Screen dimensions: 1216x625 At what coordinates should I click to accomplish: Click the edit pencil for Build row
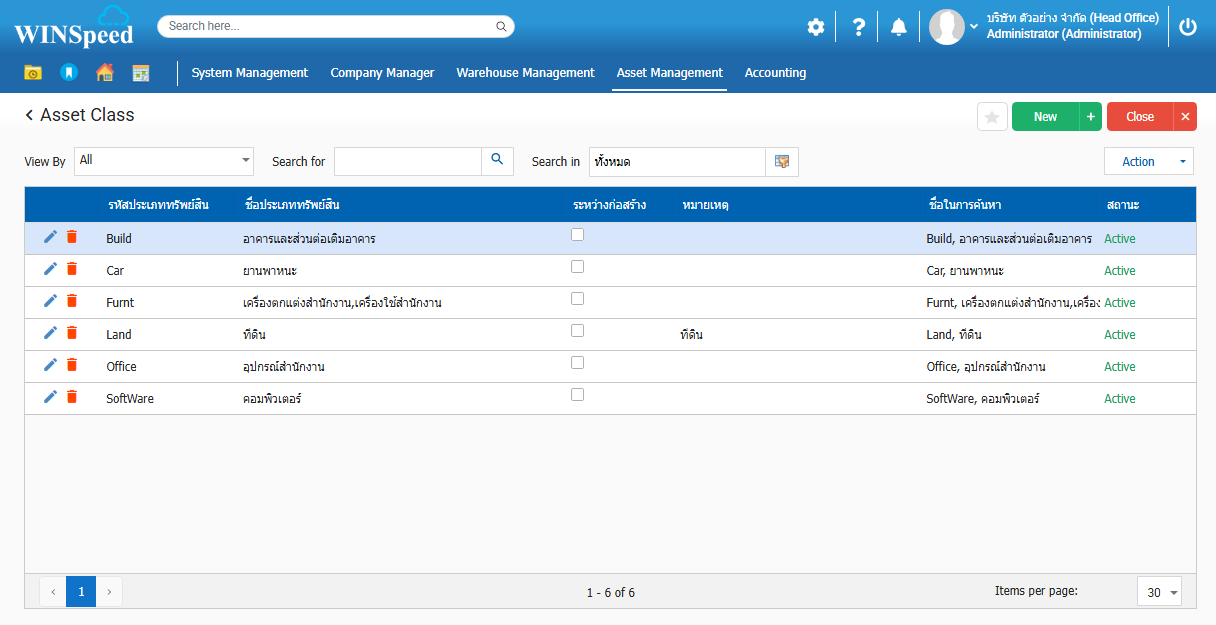pos(50,237)
